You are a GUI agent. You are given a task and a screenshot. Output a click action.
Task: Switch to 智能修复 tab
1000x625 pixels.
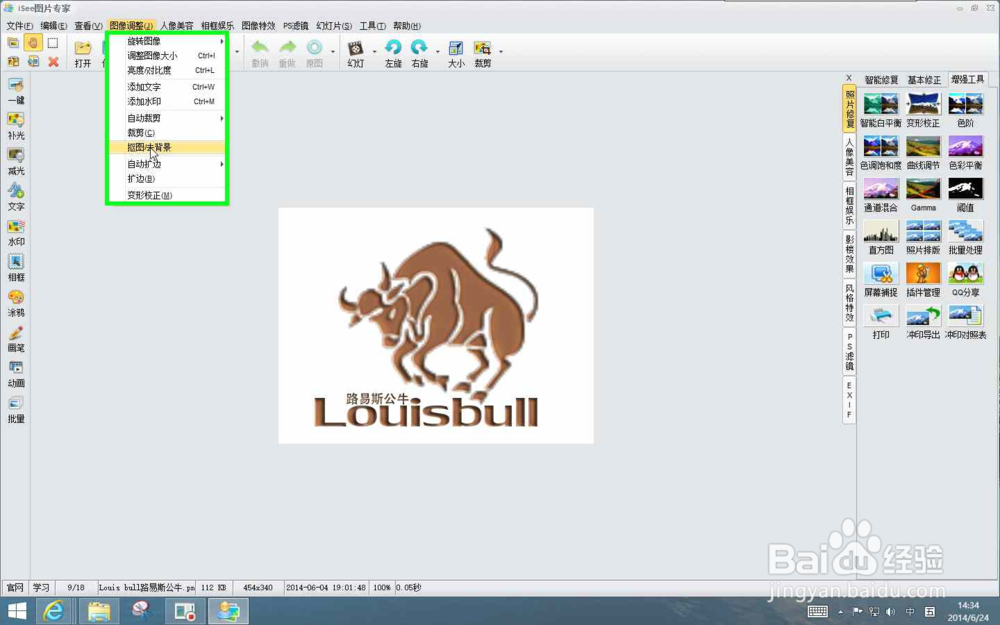(881, 80)
